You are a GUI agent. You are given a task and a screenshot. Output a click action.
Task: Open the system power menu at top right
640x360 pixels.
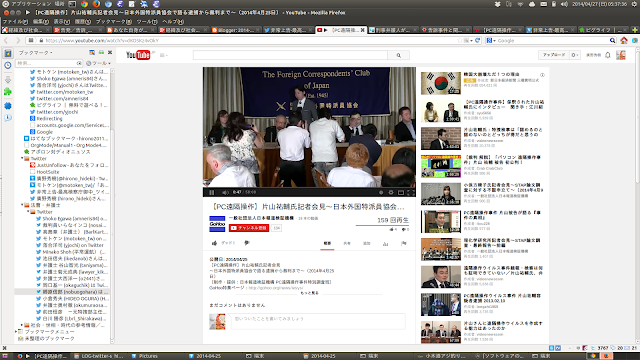point(634,4)
